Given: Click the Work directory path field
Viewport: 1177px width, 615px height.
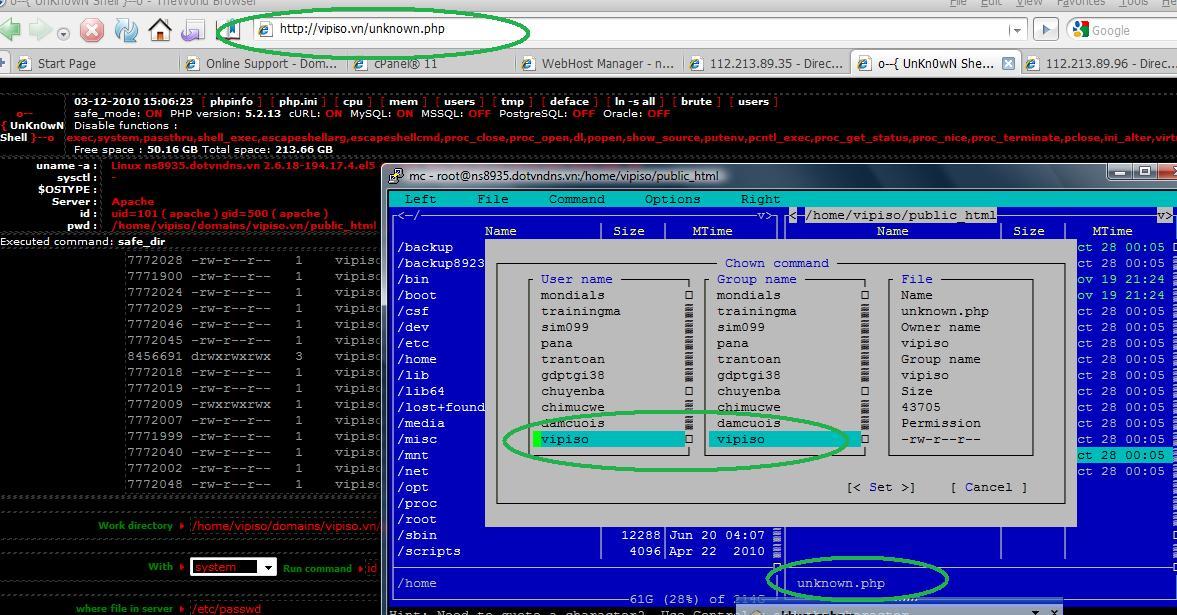Looking at the screenshot, I should click(x=284, y=526).
